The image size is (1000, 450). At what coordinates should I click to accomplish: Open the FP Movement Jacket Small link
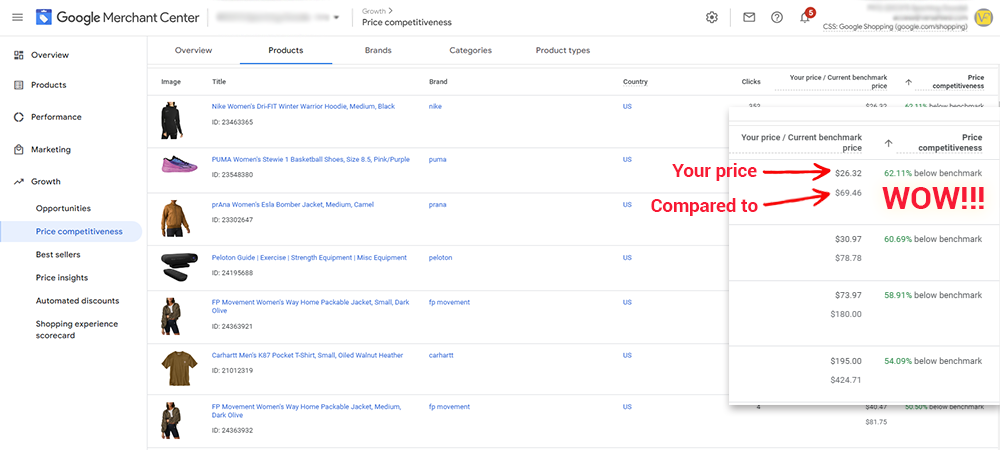(x=311, y=307)
